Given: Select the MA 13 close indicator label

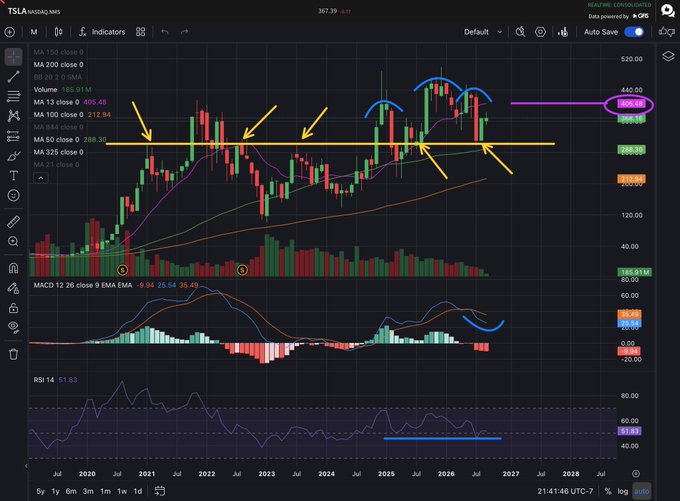Looking at the screenshot, I should tap(56, 102).
